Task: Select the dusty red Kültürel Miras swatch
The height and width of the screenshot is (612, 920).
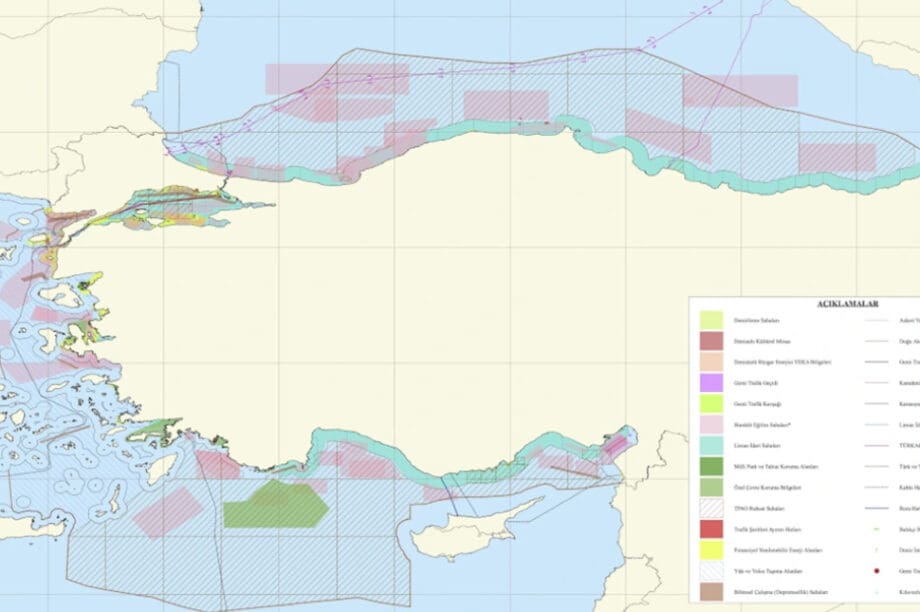Action: (711, 341)
